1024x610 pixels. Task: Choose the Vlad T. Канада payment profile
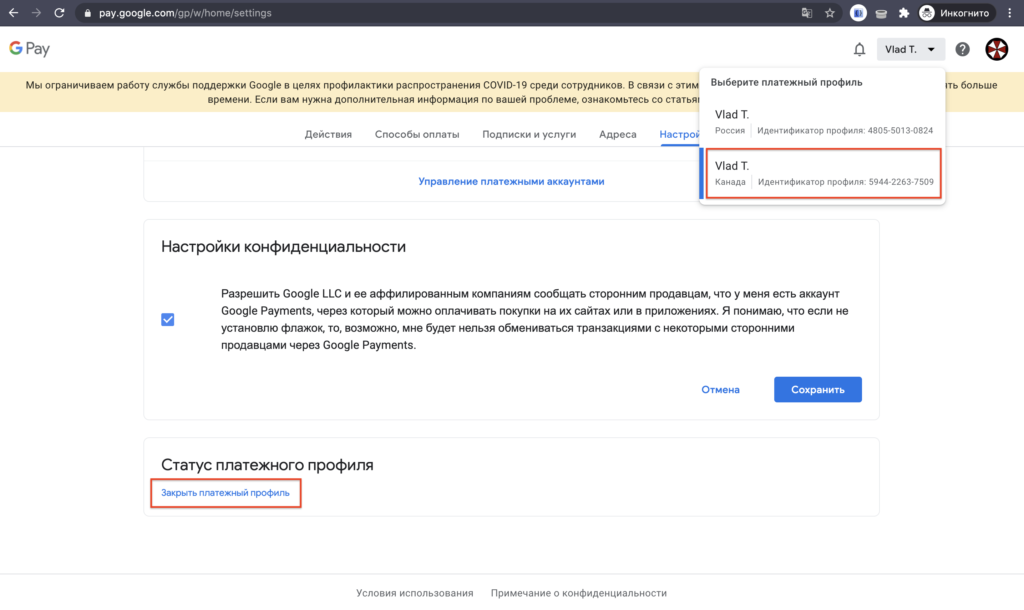tap(823, 173)
